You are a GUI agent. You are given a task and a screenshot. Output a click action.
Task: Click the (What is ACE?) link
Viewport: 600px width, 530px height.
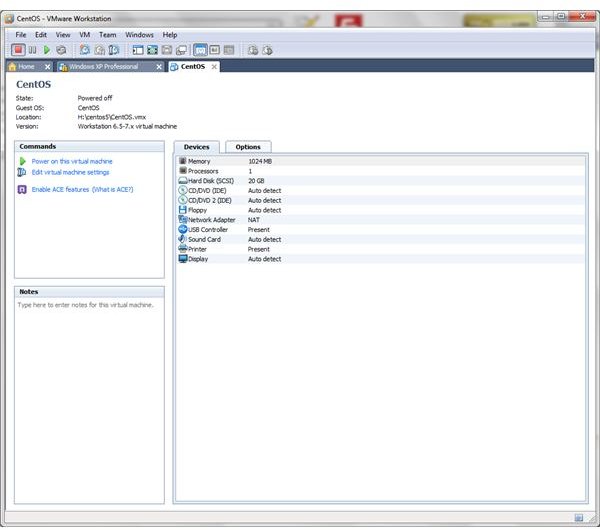[112, 189]
